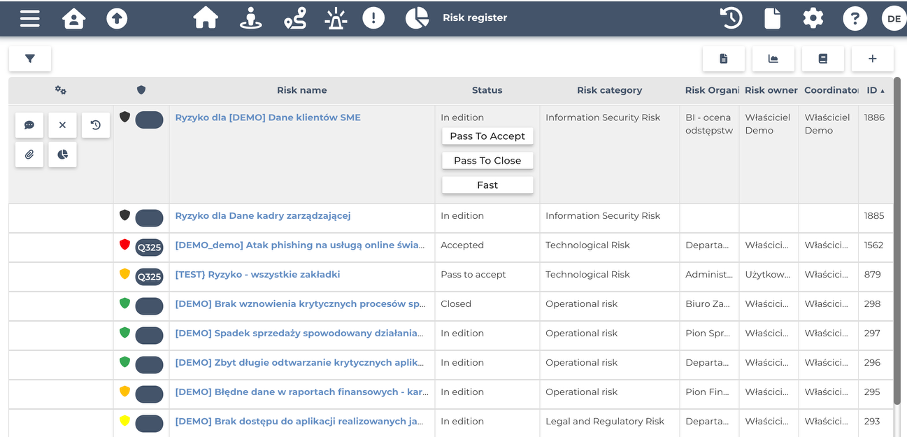Open the hamburger main menu
This screenshot has width=908, height=438.
click(30, 18)
